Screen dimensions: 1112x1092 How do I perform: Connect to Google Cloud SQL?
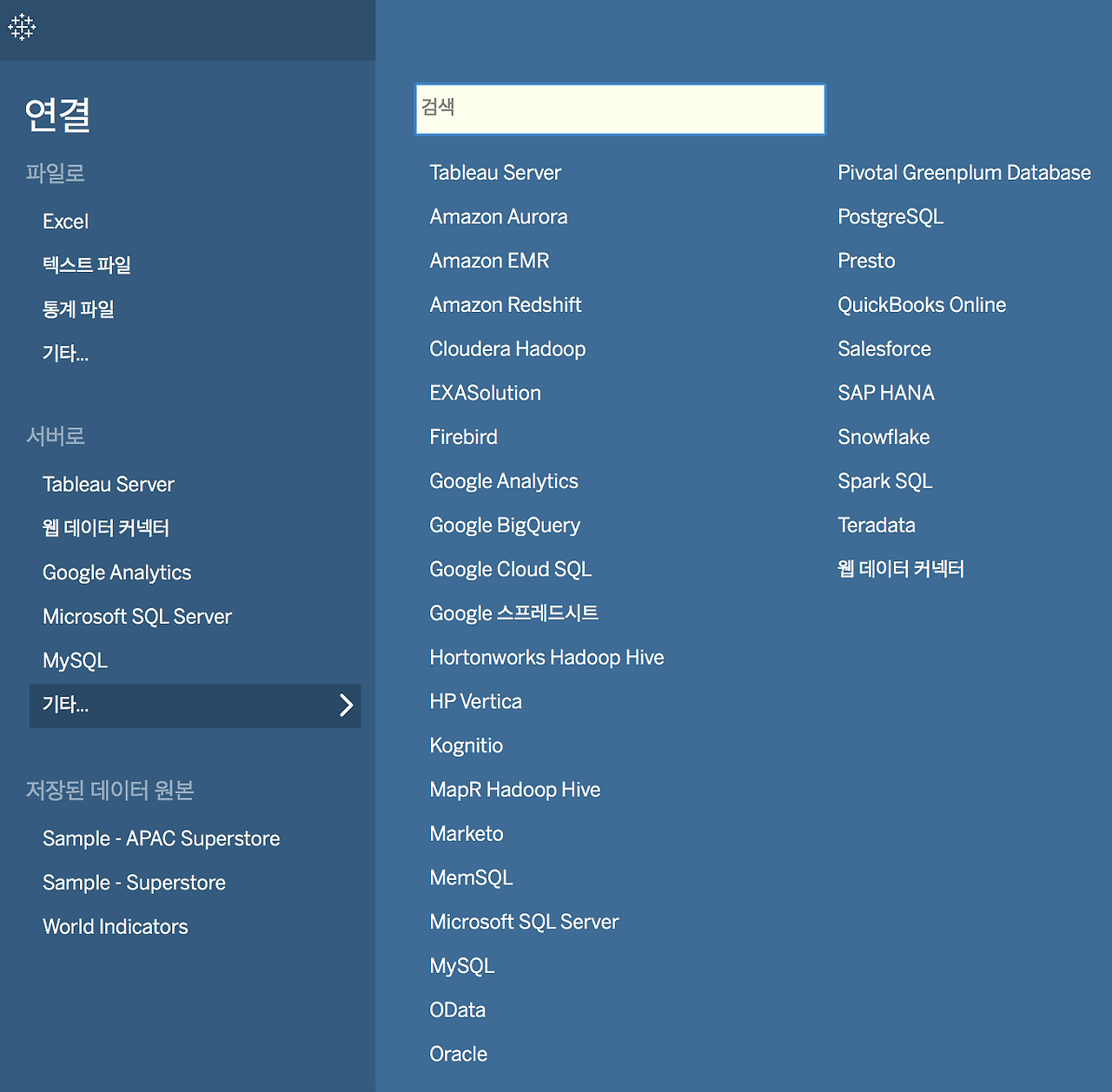(x=511, y=570)
